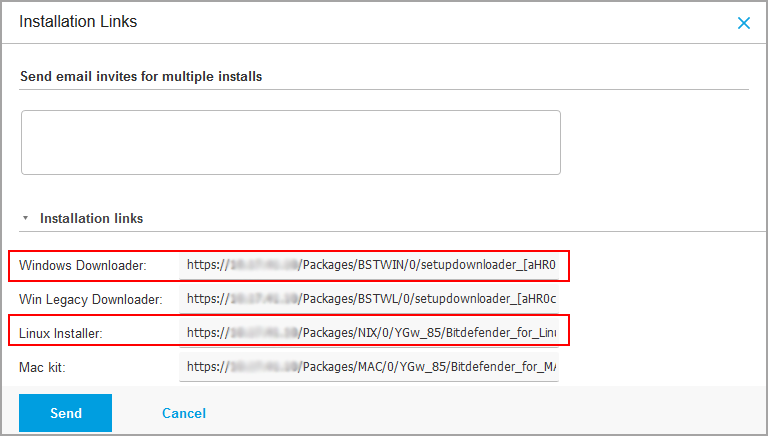Click the blurred IP address in Windows Downloader link

coord(265,266)
